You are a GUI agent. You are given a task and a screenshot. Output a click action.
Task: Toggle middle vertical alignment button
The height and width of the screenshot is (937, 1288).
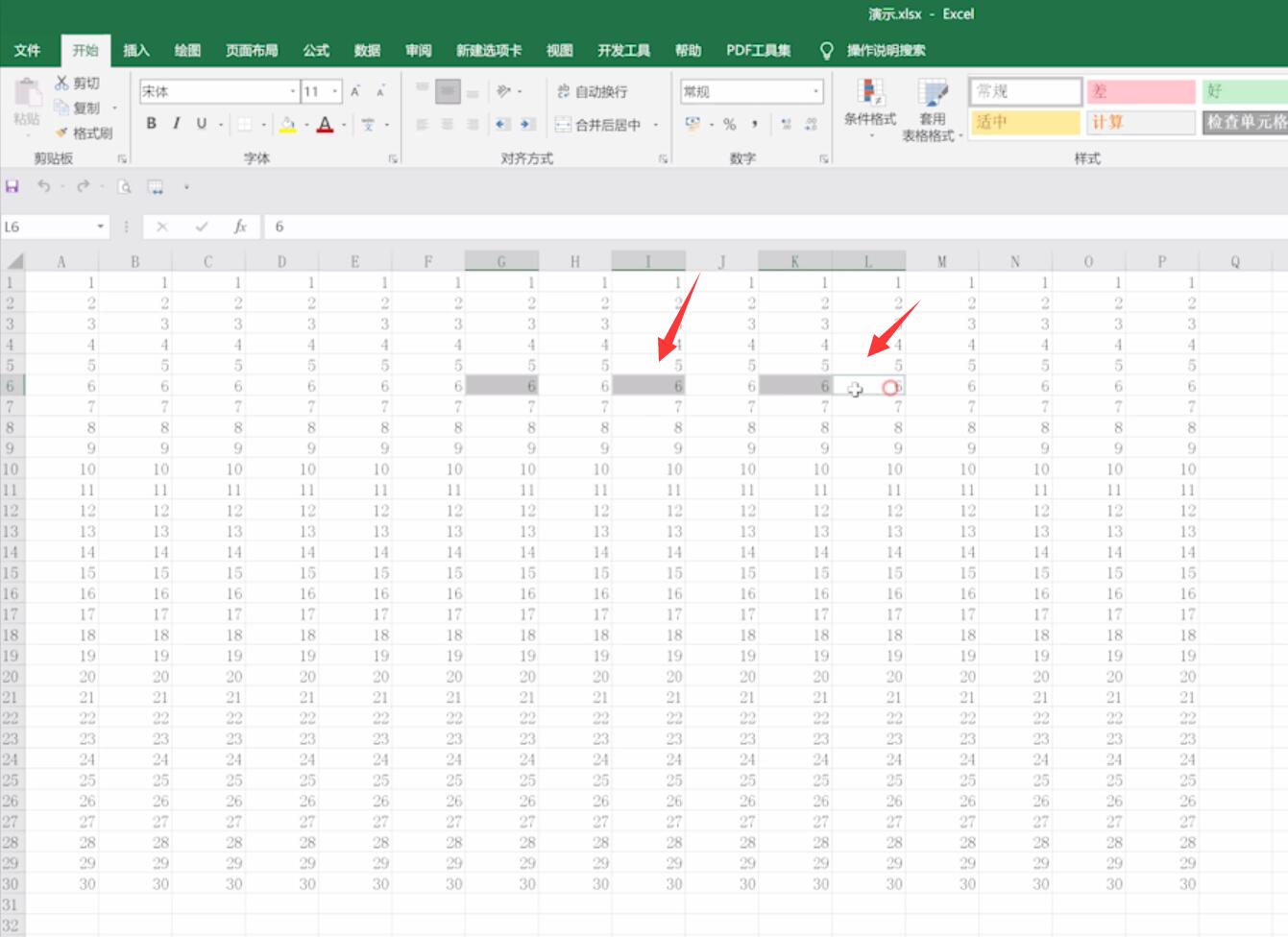pos(448,91)
